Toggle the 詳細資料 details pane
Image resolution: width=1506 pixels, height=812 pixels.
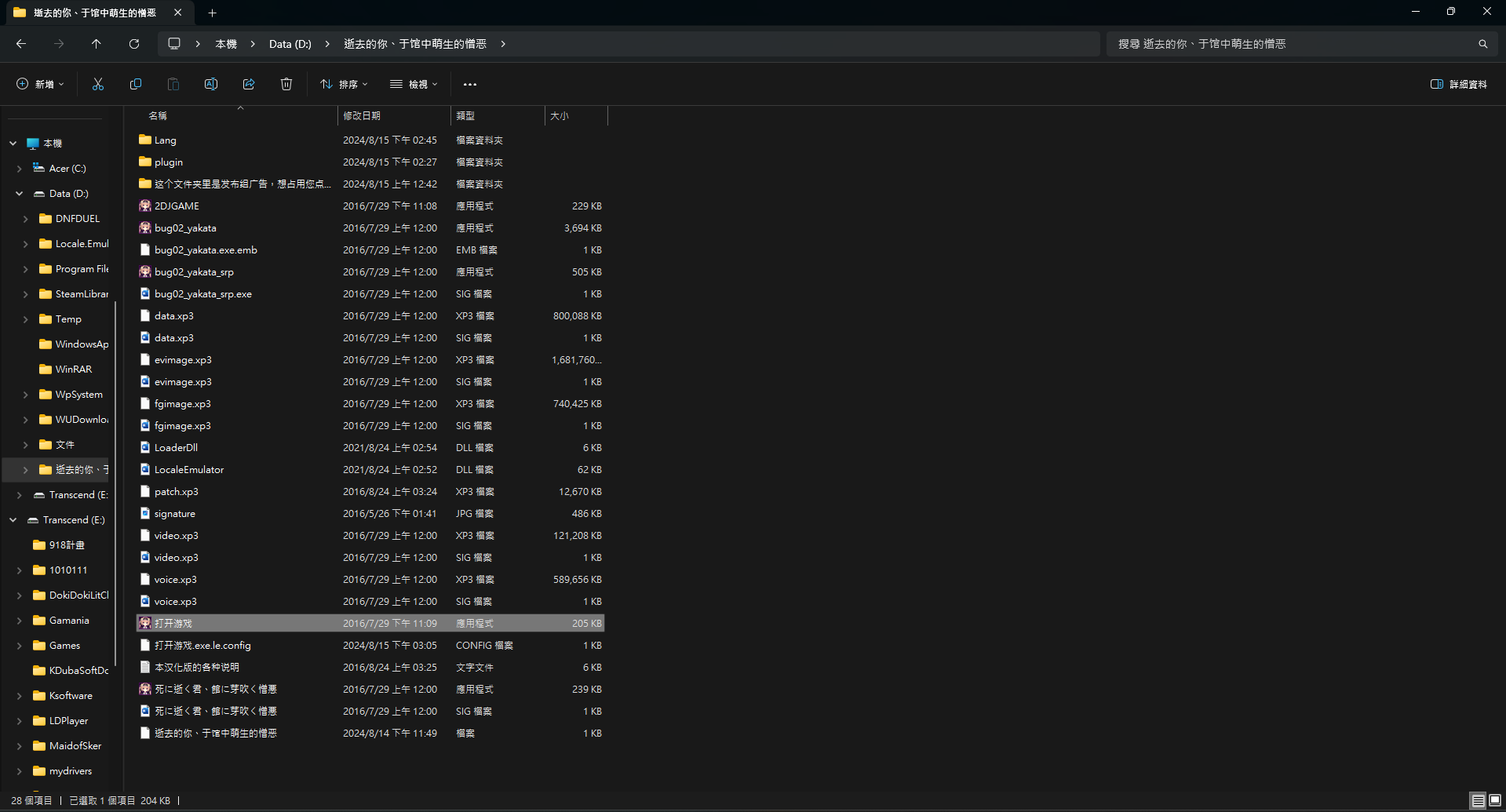point(1458,84)
